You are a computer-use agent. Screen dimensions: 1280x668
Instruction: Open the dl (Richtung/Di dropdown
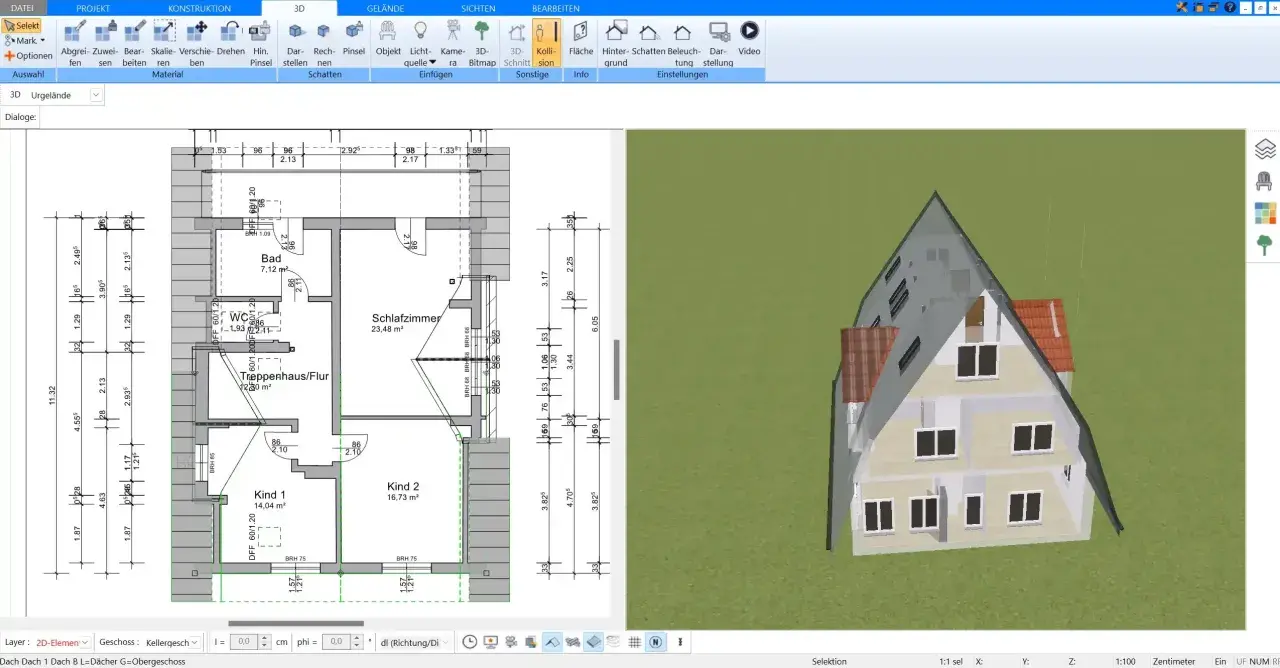[416, 642]
